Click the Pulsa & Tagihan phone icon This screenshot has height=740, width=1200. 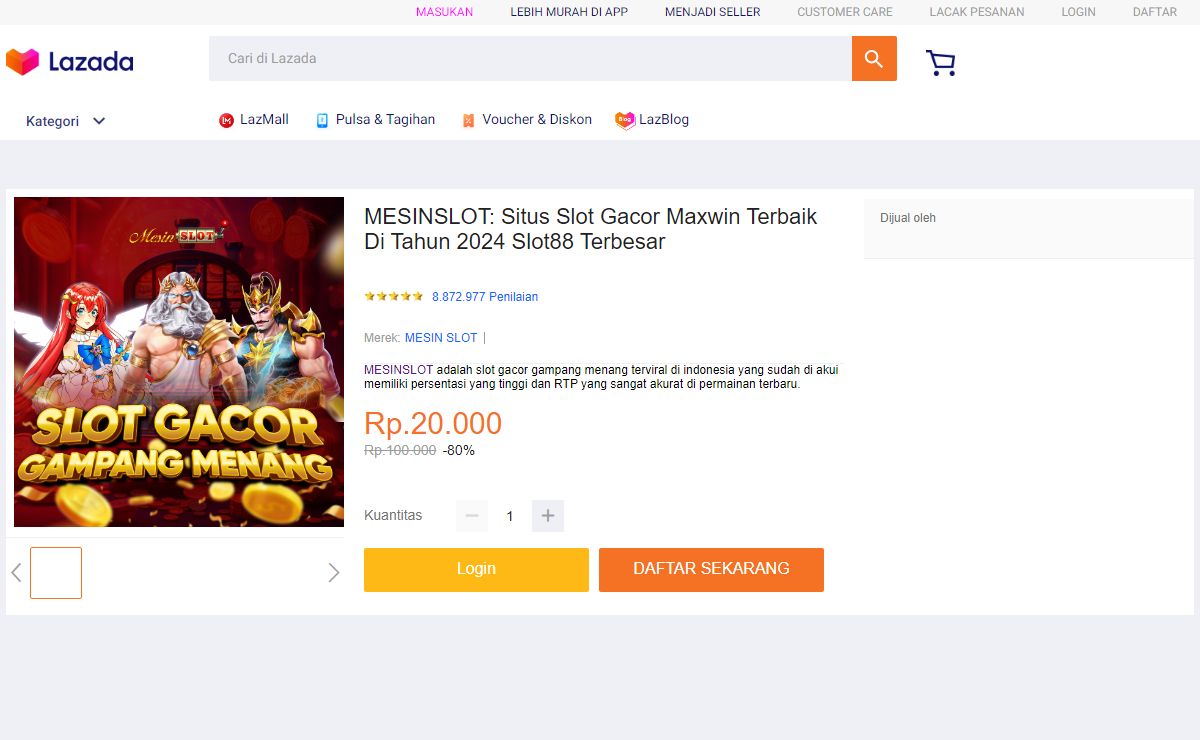pyautogui.click(x=322, y=120)
